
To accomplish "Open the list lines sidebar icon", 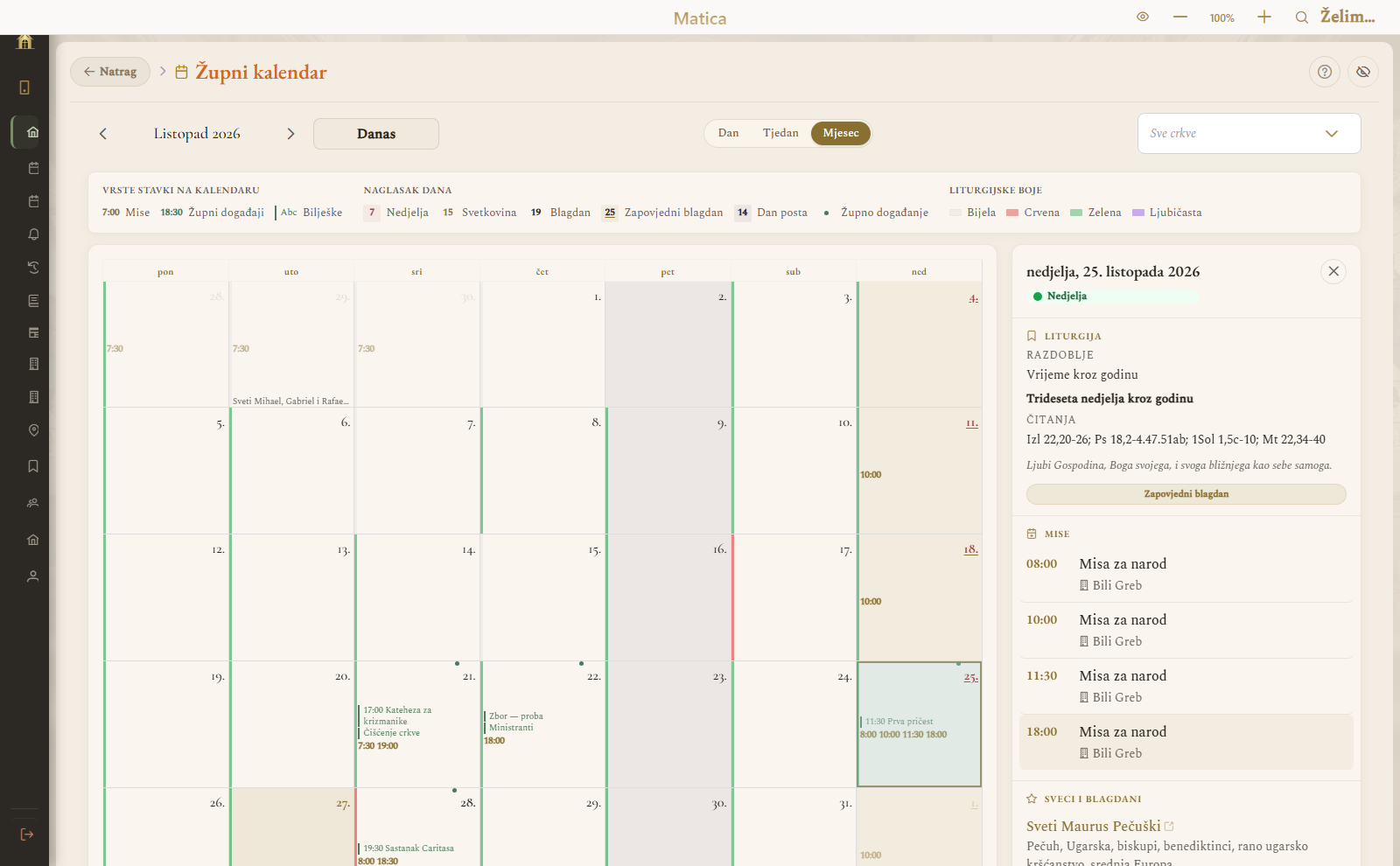I will 33,301.
